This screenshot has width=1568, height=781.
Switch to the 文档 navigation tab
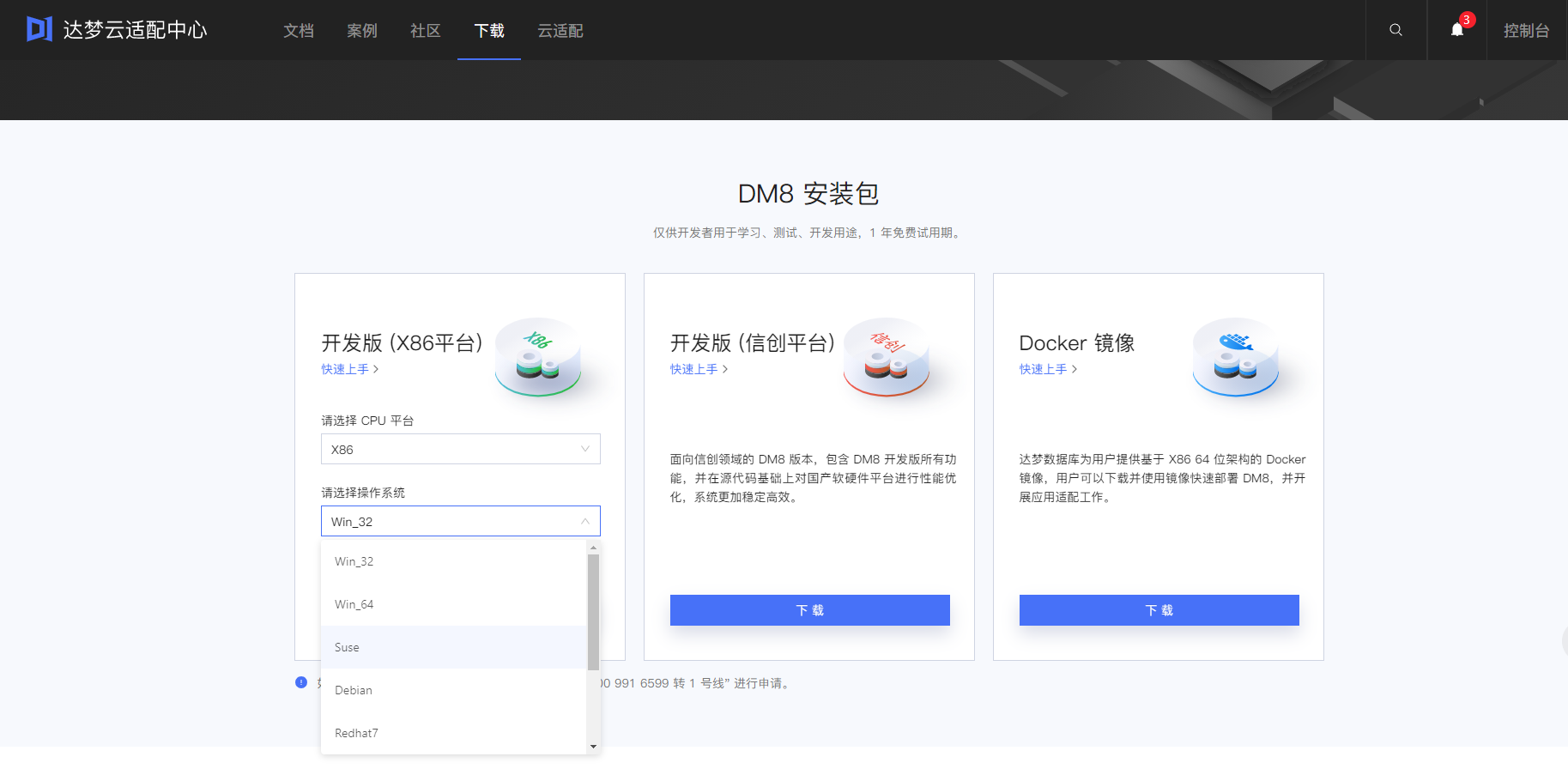pos(298,30)
